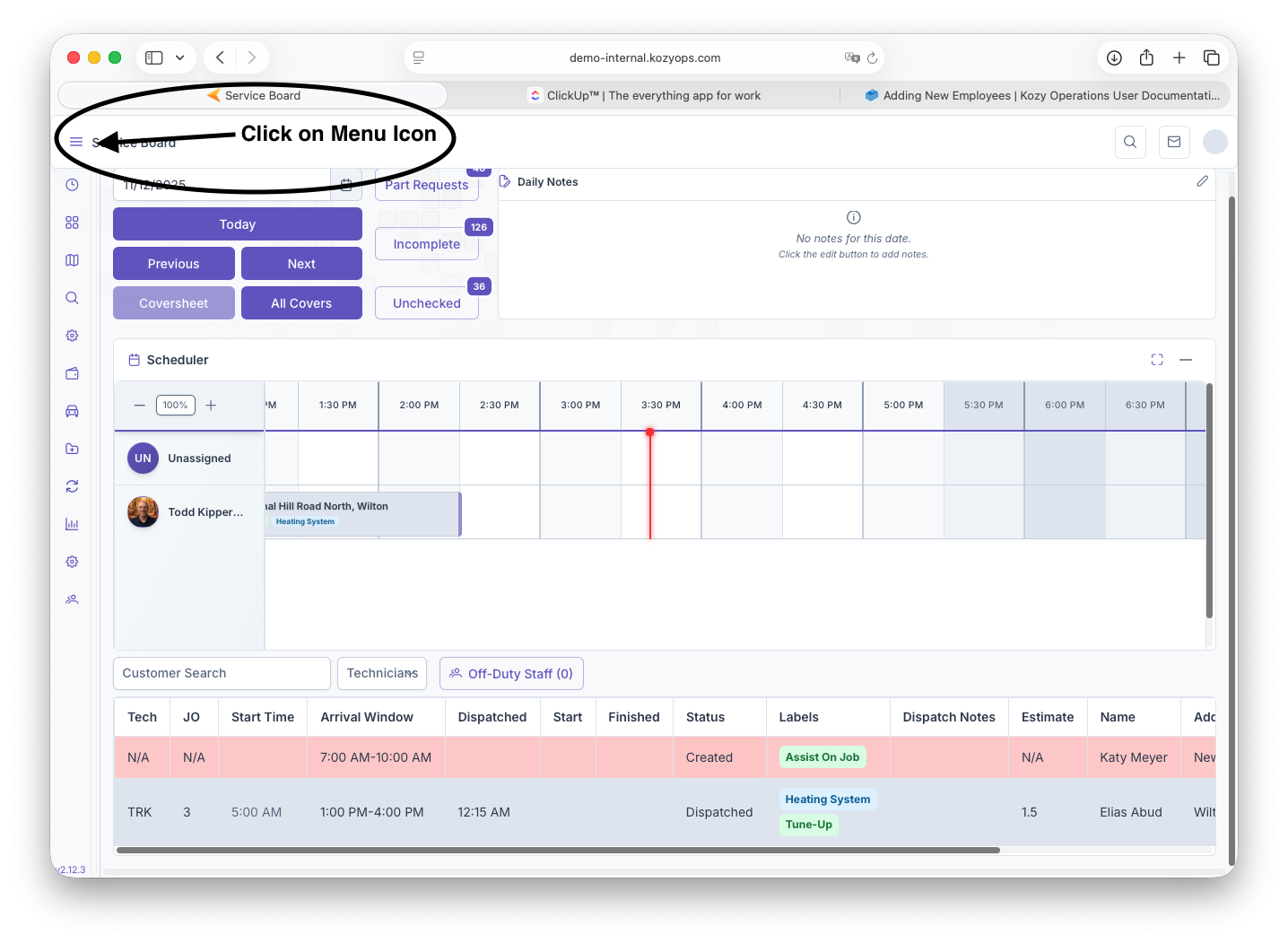Viewport: 1288px width, 944px height.
Task: Open the bar chart reports icon
Action: click(x=72, y=524)
